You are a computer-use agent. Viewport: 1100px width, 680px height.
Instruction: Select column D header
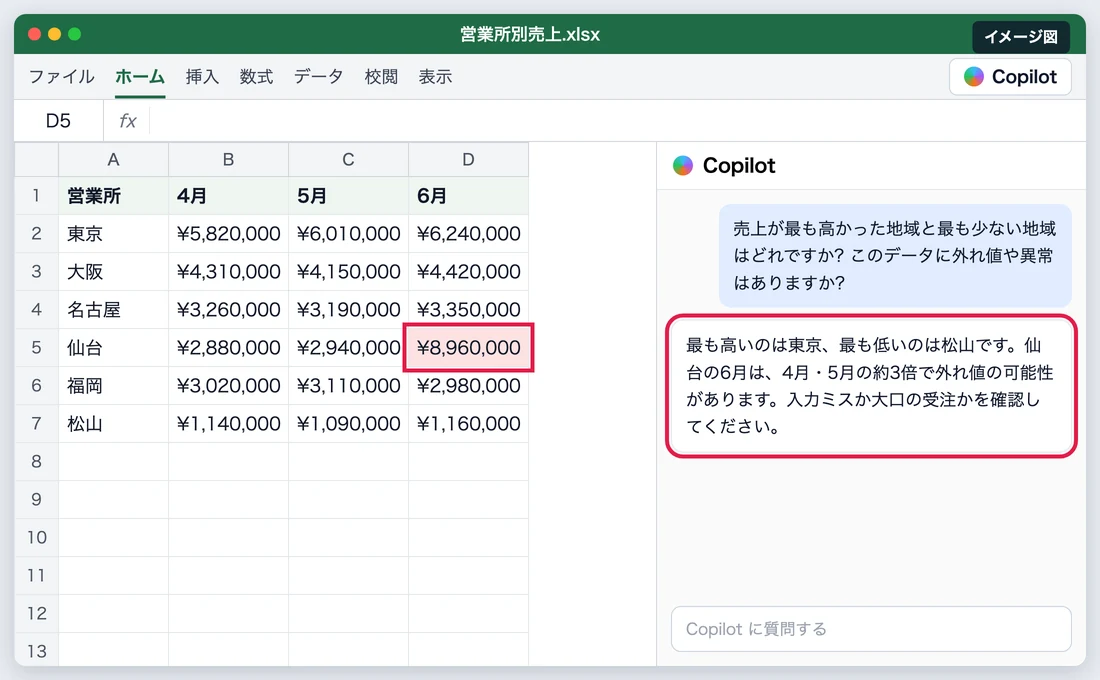[x=468, y=159]
